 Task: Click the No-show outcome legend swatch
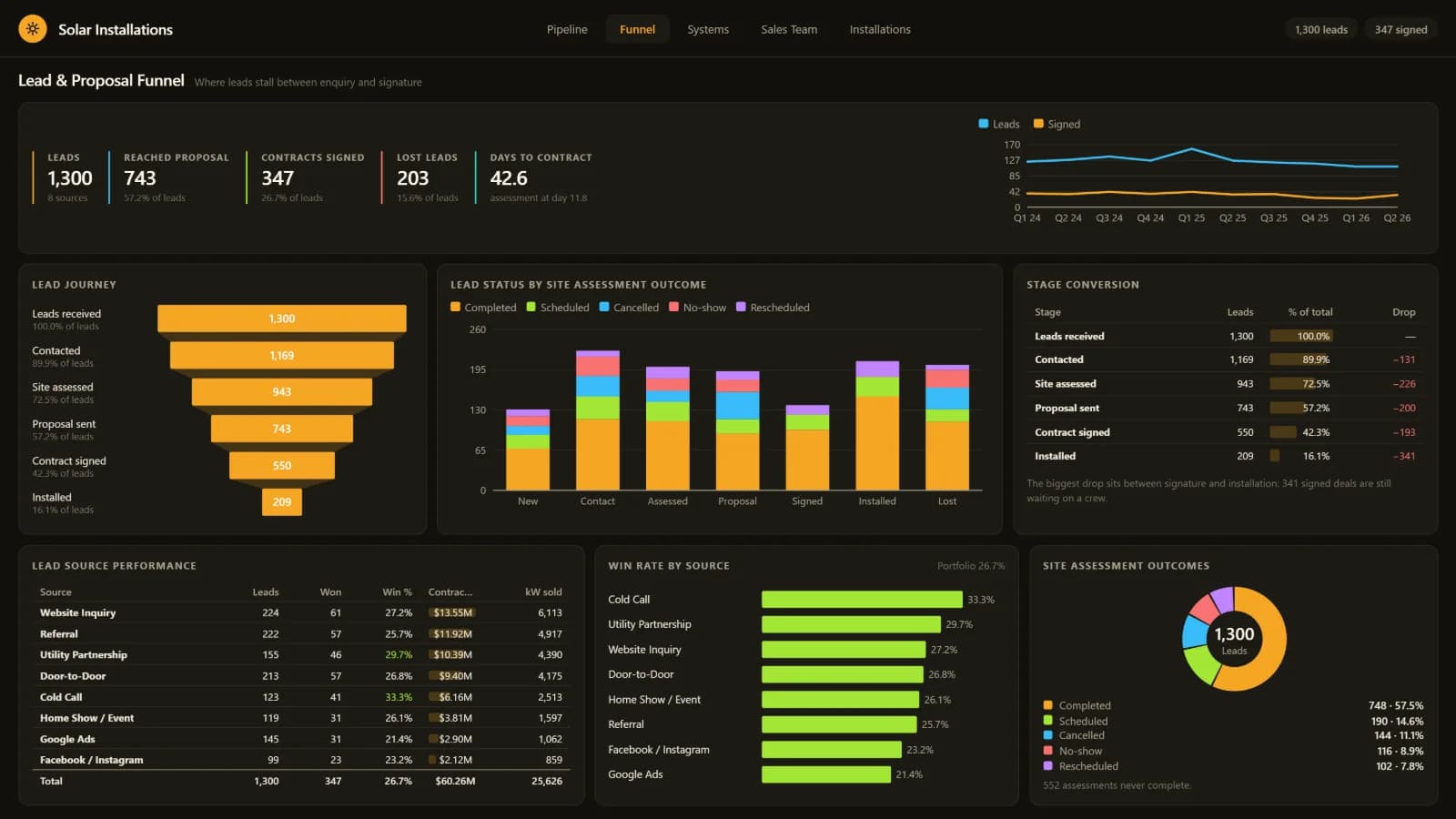(1047, 751)
